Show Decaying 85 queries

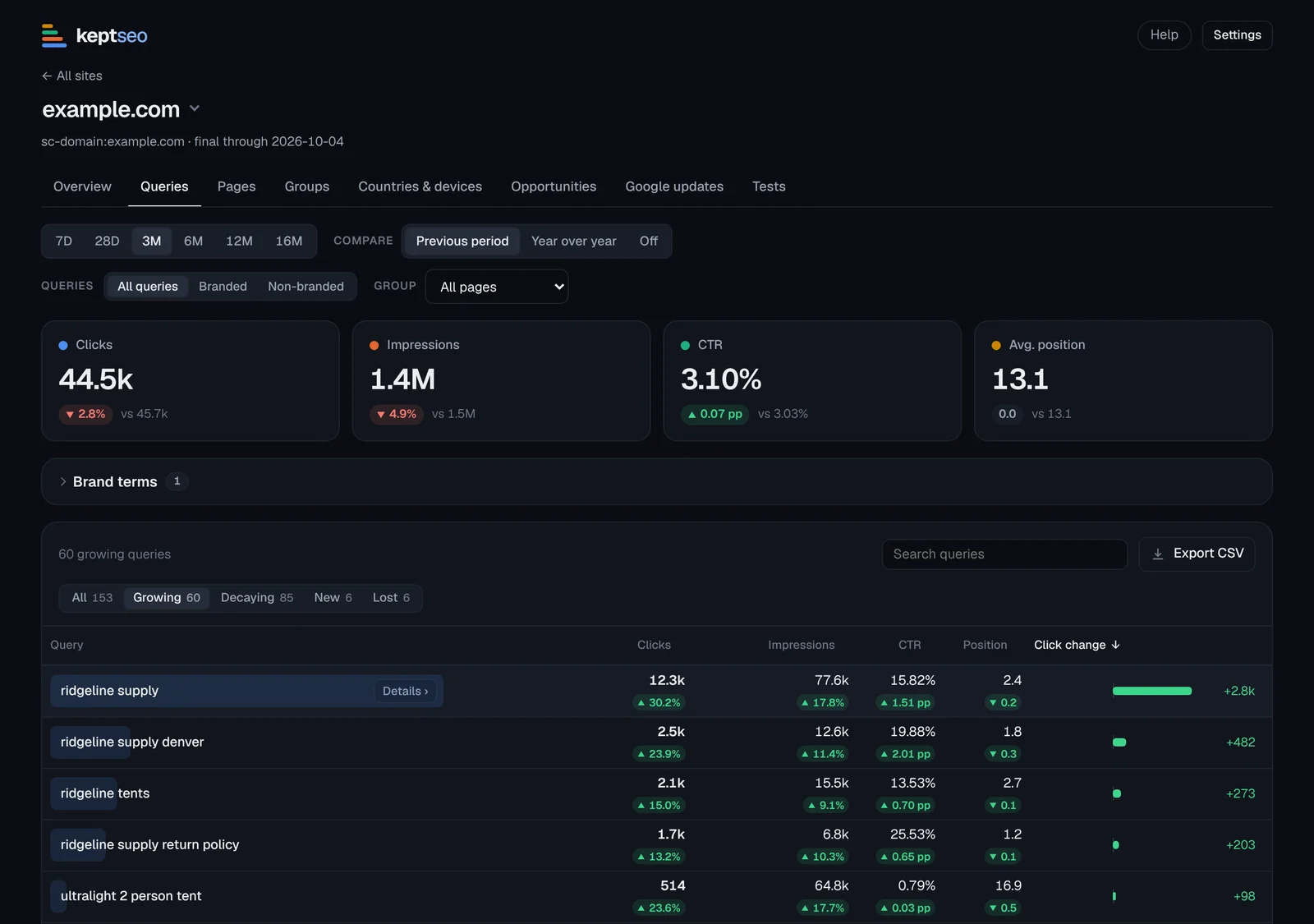pyautogui.click(x=257, y=598)
